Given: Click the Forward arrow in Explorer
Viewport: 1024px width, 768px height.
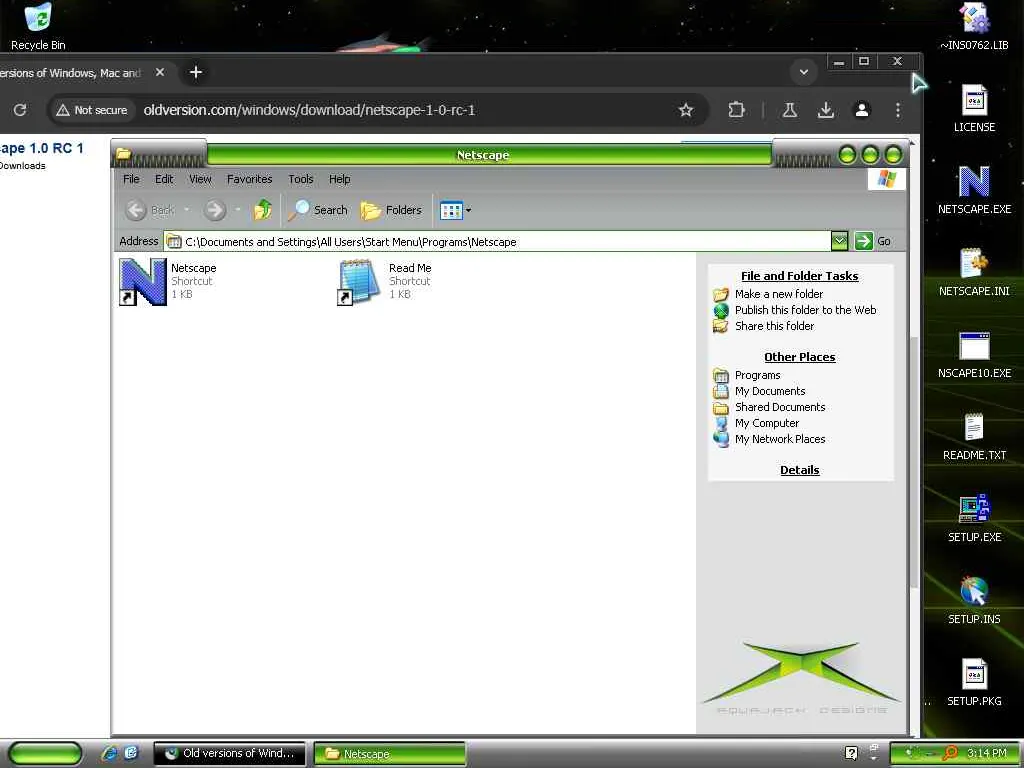Looking at the screenshot, I should [215, 210].
